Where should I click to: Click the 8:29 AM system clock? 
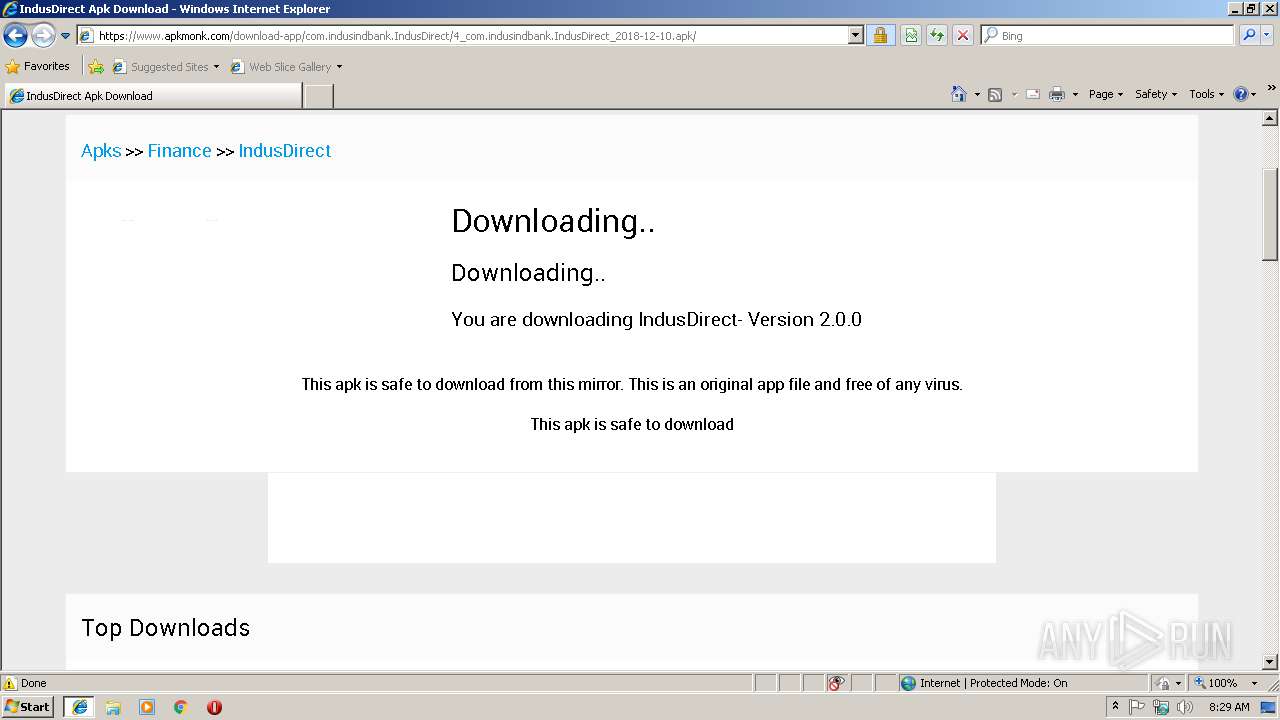click(x=1229, y=707)
